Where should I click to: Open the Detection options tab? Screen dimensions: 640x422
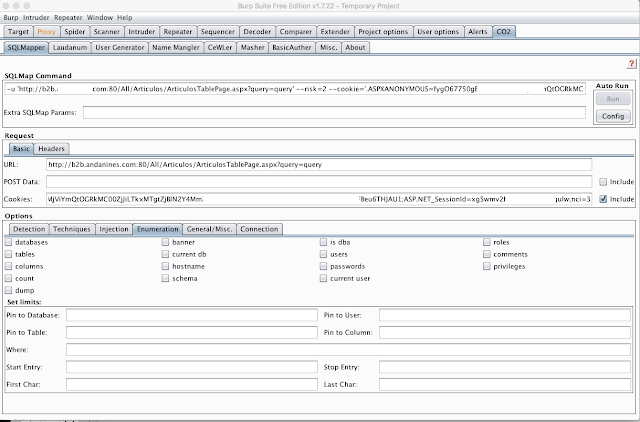tap(29, 229)
